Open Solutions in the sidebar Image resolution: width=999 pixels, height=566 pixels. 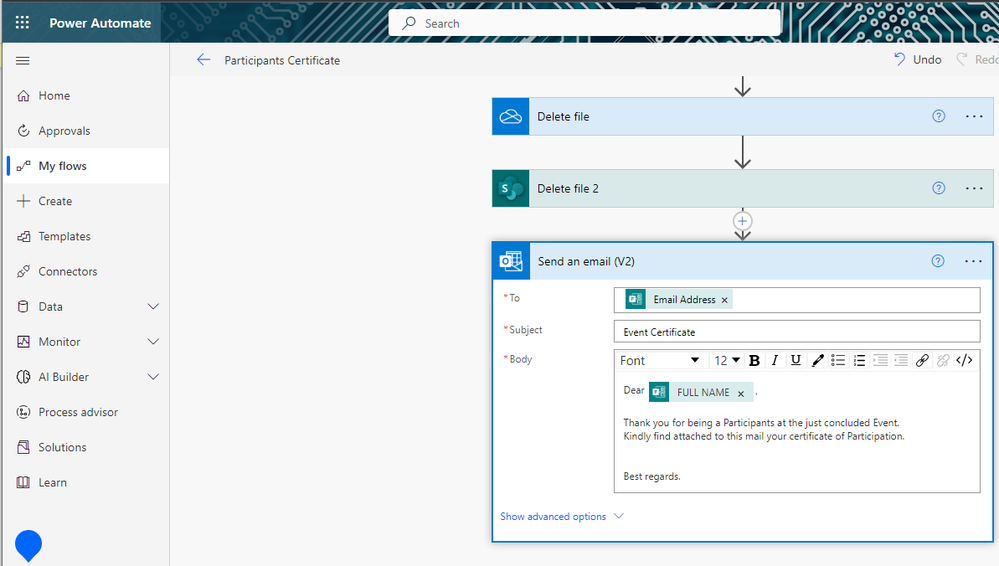(x=86, y=447)
